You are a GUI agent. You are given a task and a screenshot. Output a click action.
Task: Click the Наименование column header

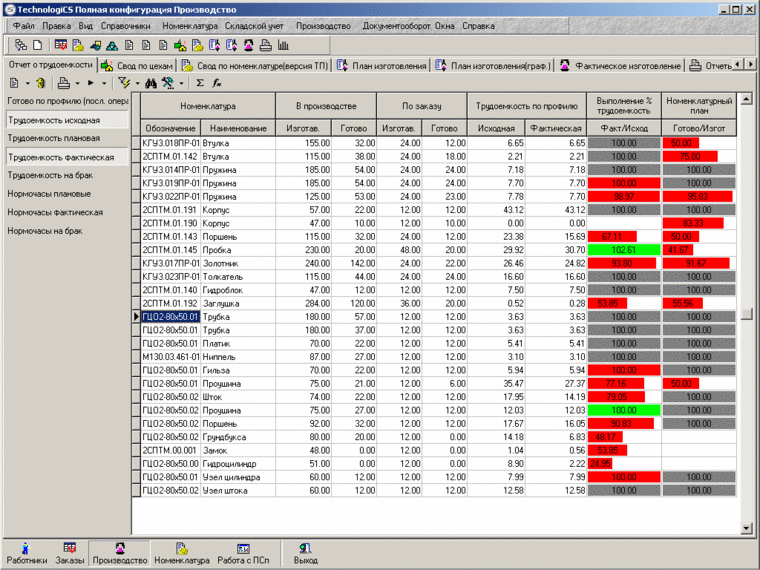coord(238,128)
